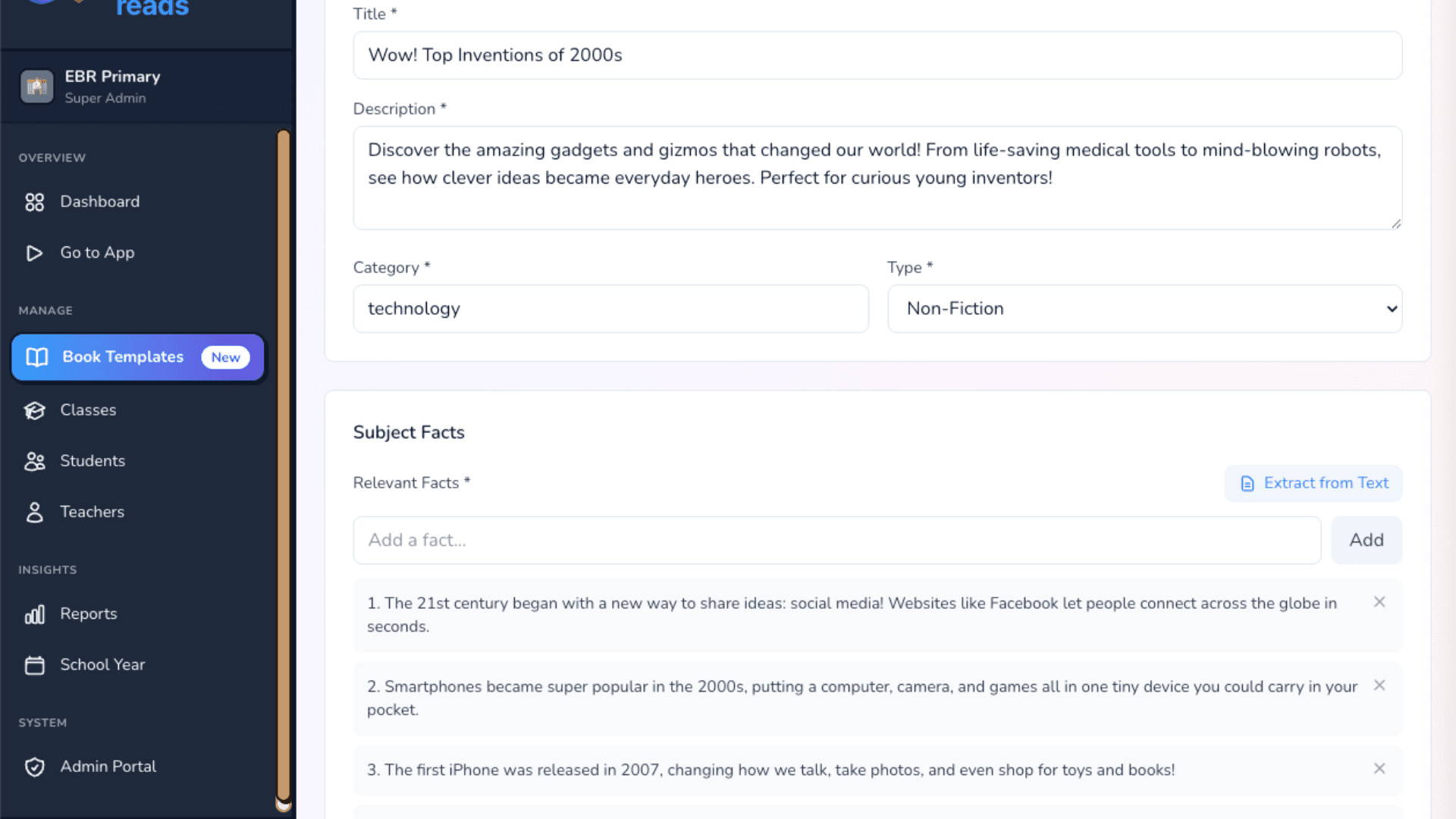Image resolution: width=1456 pixels, height=819 pixels.
Task: Click the Classes graduation cap icon
Action: (x=35, y=410)
